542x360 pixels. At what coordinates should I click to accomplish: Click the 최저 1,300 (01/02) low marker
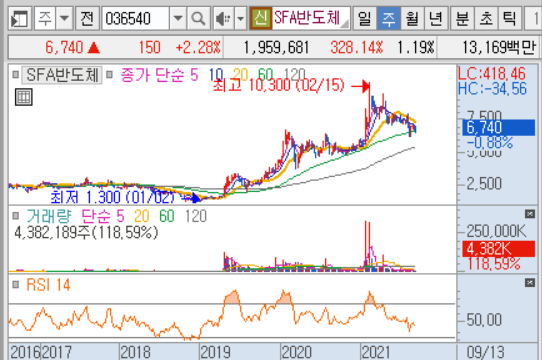(x=113, y=197)
